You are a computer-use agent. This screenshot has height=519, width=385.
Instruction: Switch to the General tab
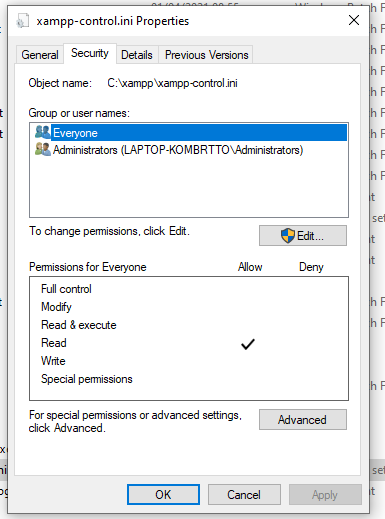40,55
